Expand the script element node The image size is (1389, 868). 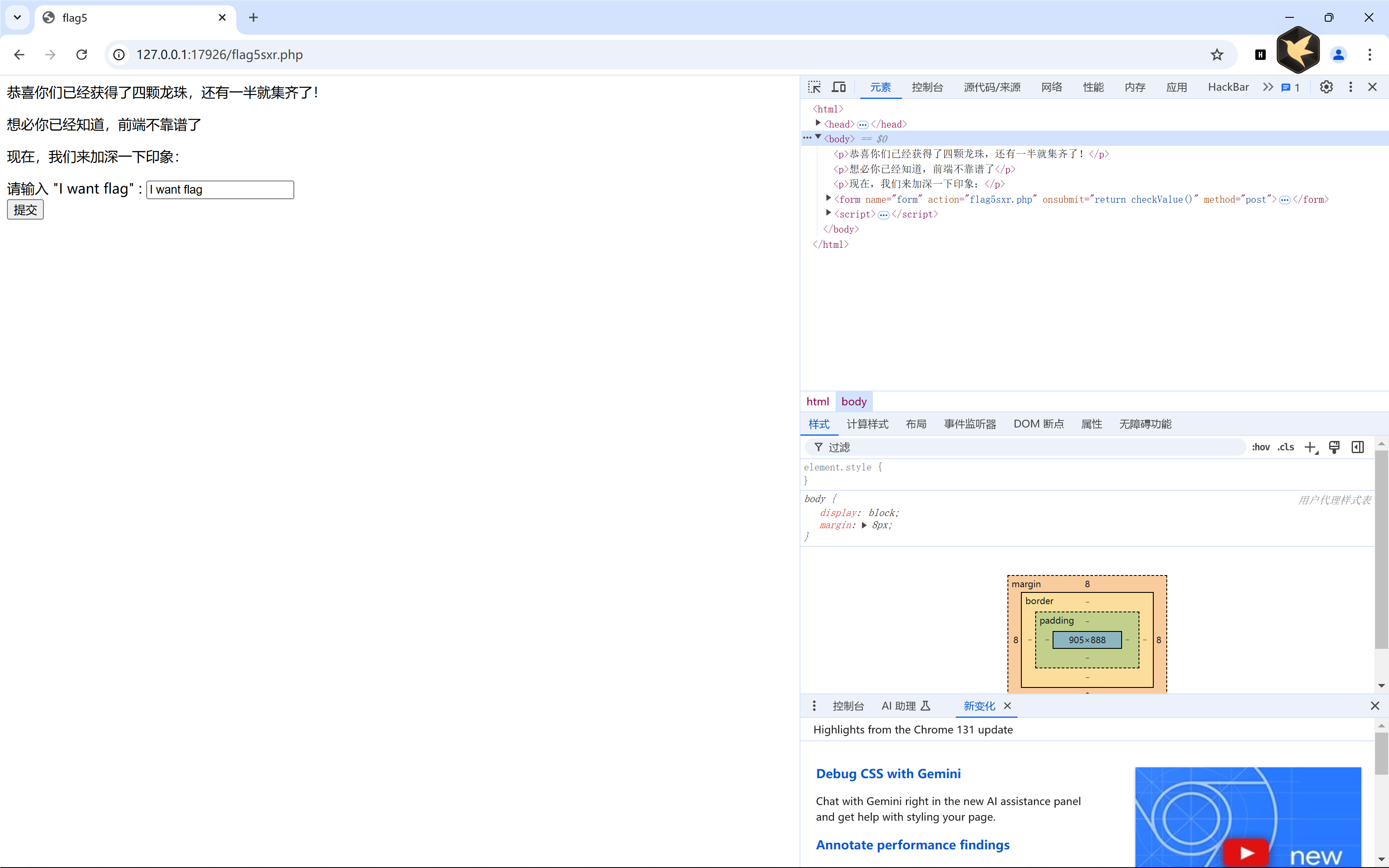coord(828,213)
